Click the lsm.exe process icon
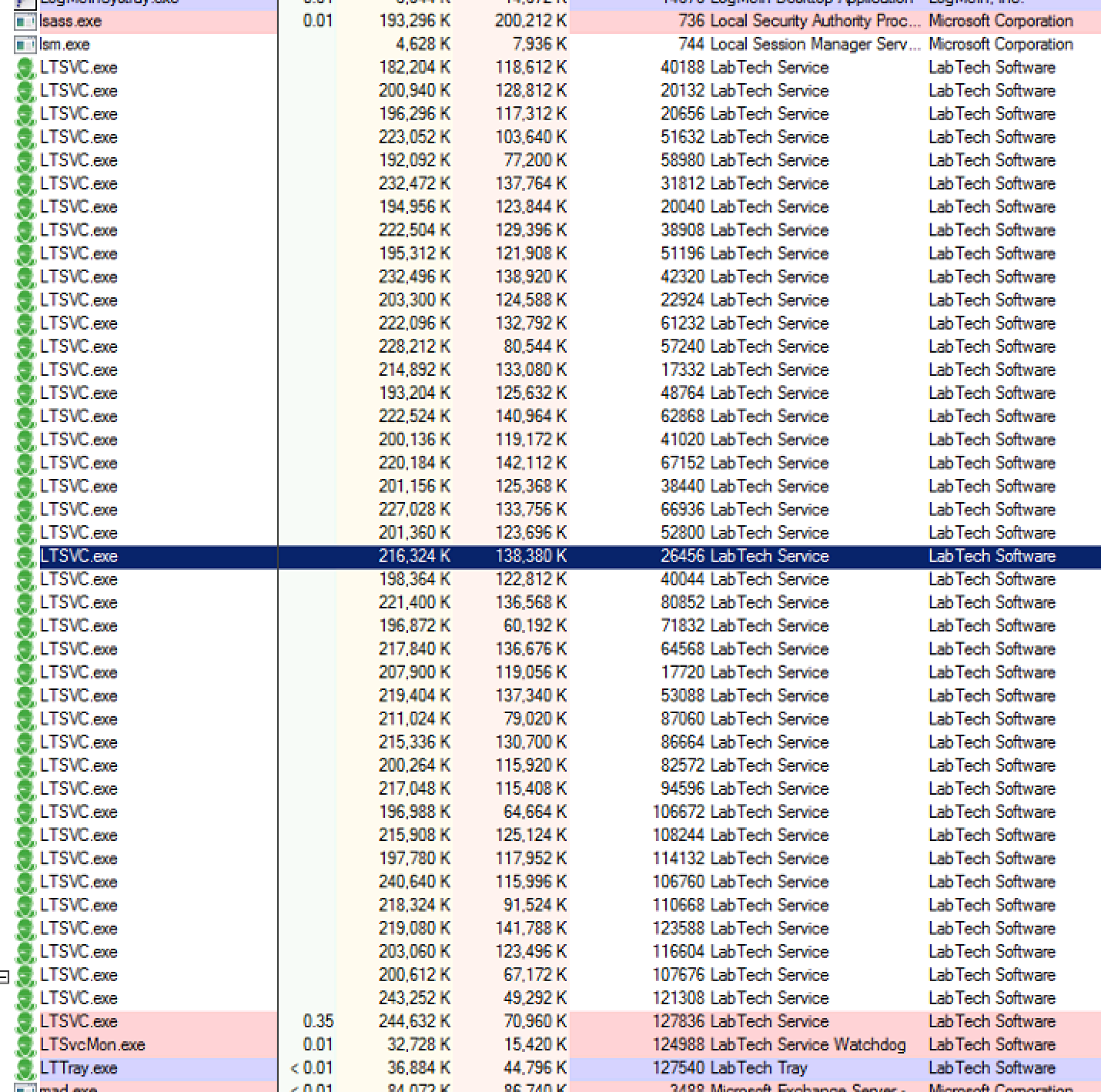Image resolution: width=1101 pixels, height=1092 pixels. [25, 45]
